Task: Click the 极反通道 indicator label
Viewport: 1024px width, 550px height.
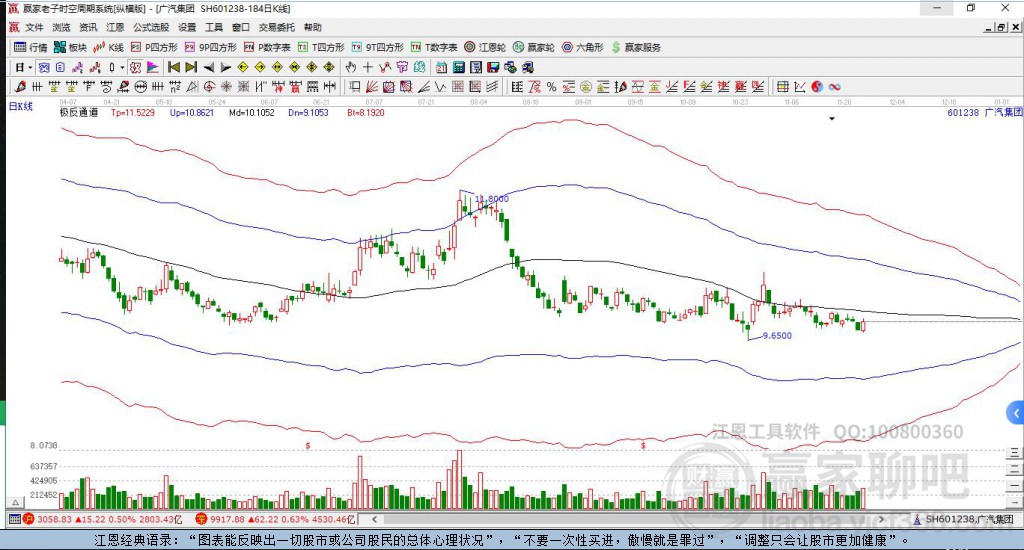Action: point(79,112)
